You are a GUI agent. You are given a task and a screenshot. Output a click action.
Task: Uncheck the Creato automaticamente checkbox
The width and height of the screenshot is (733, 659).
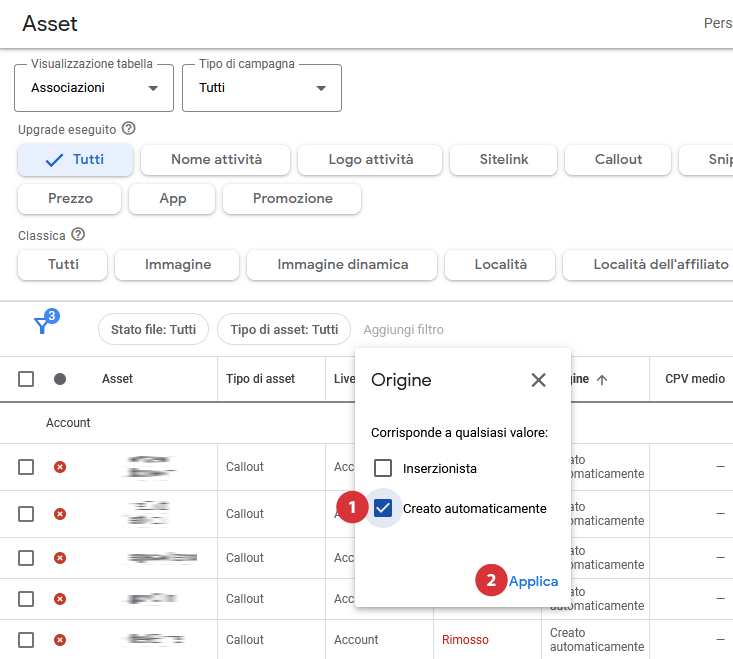coord(383,508)
